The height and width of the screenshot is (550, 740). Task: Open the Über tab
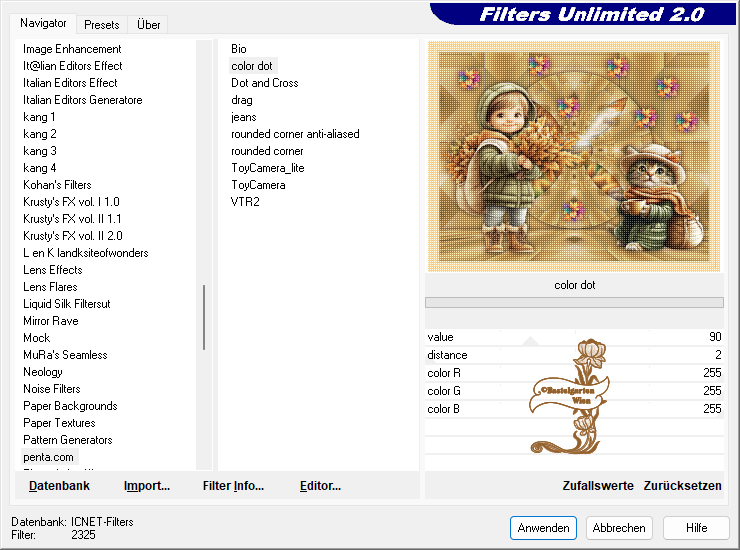148,25
